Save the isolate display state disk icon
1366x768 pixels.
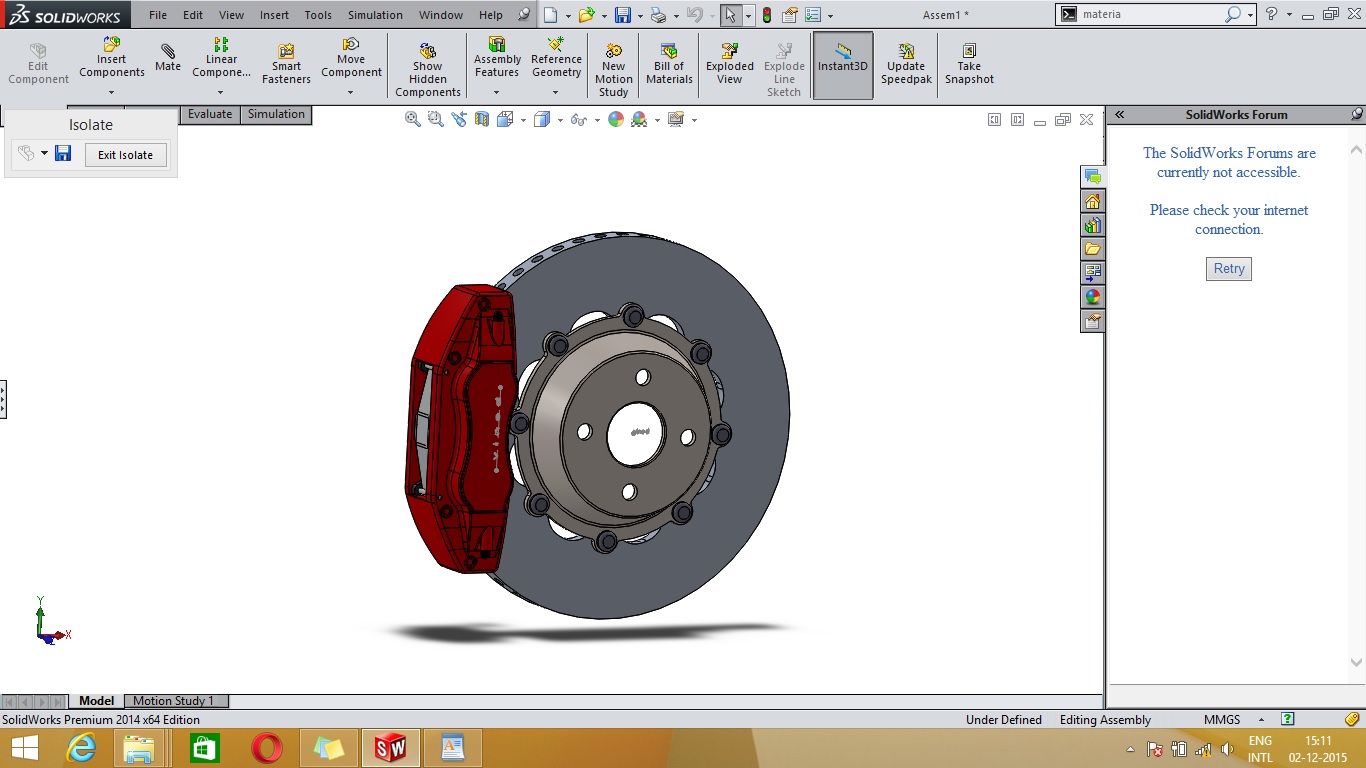pyautogui.click(x=63, y=153)
